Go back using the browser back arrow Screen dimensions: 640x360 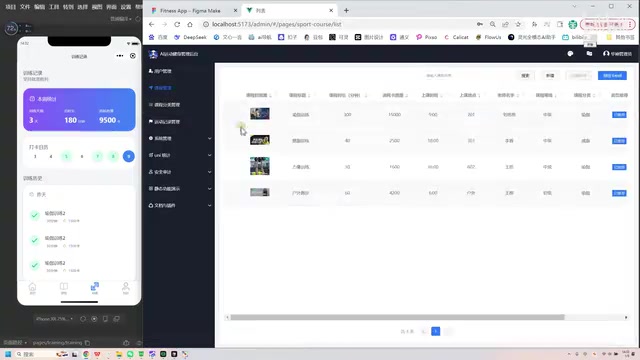151,24
